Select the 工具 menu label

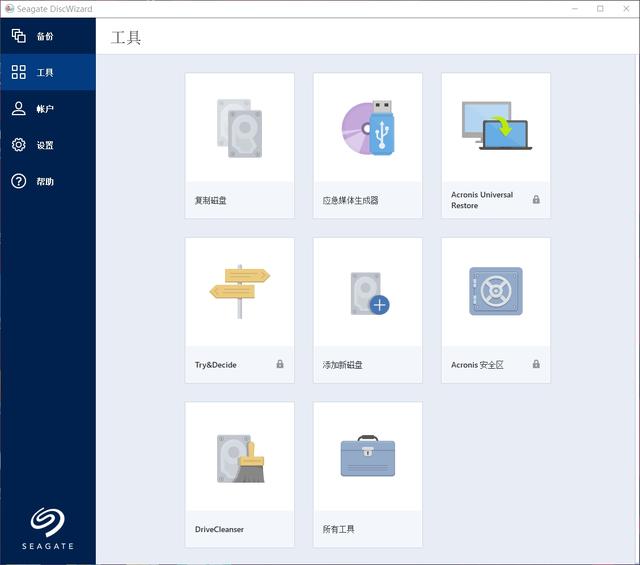45,73
